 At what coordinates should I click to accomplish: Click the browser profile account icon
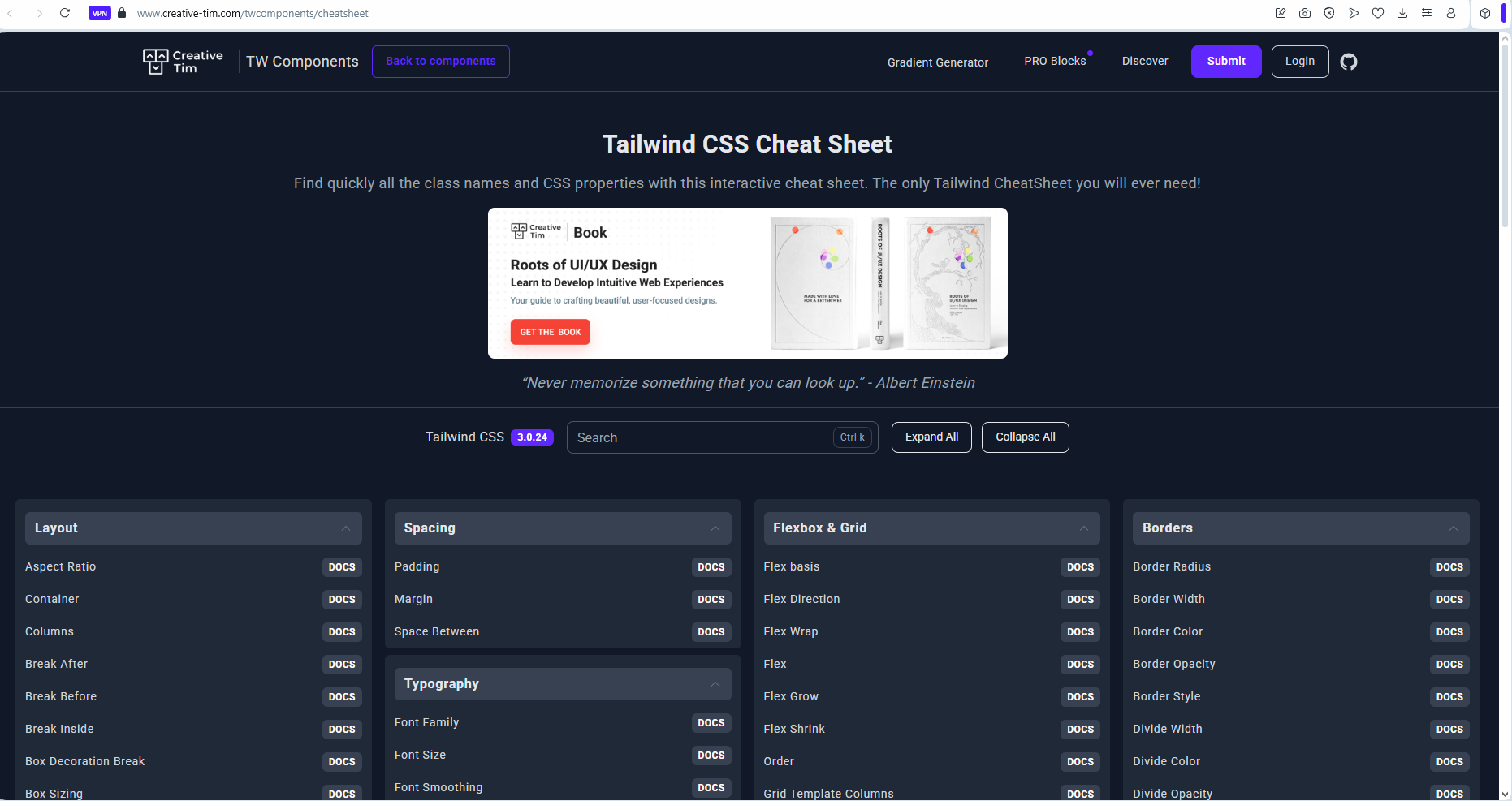[1451, 13]
